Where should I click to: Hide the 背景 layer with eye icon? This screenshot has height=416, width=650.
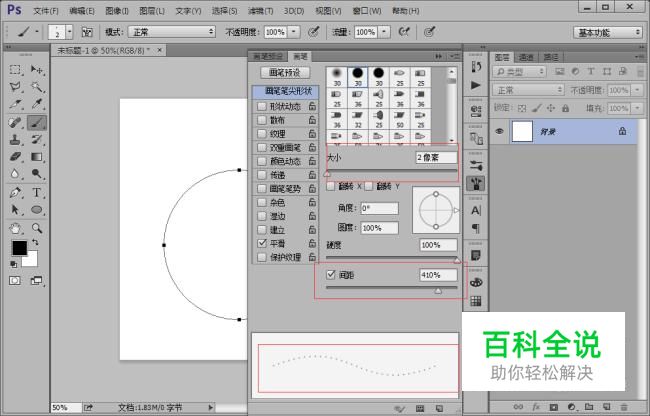[x=499, y=131]
